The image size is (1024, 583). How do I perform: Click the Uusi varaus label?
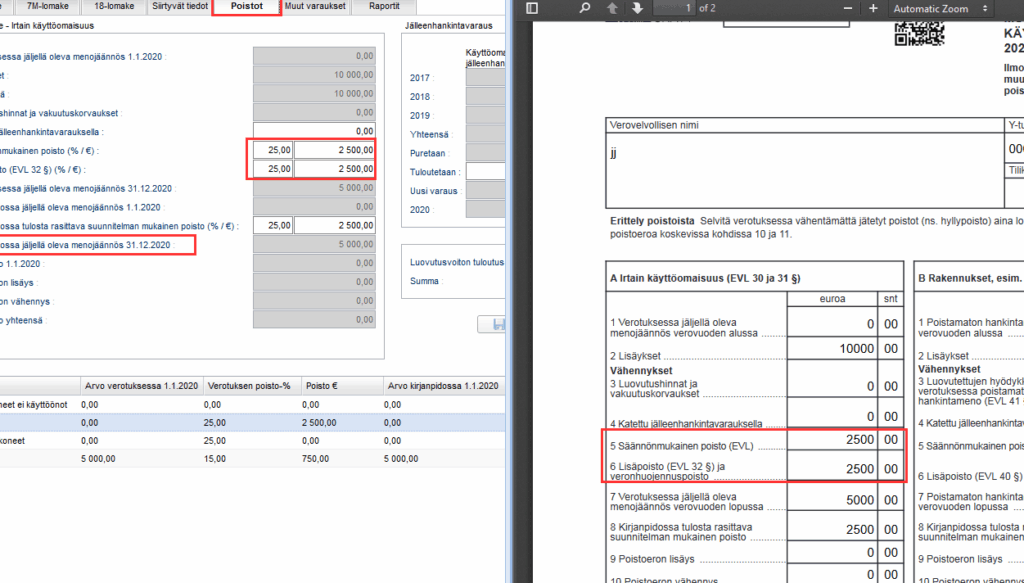434,191
